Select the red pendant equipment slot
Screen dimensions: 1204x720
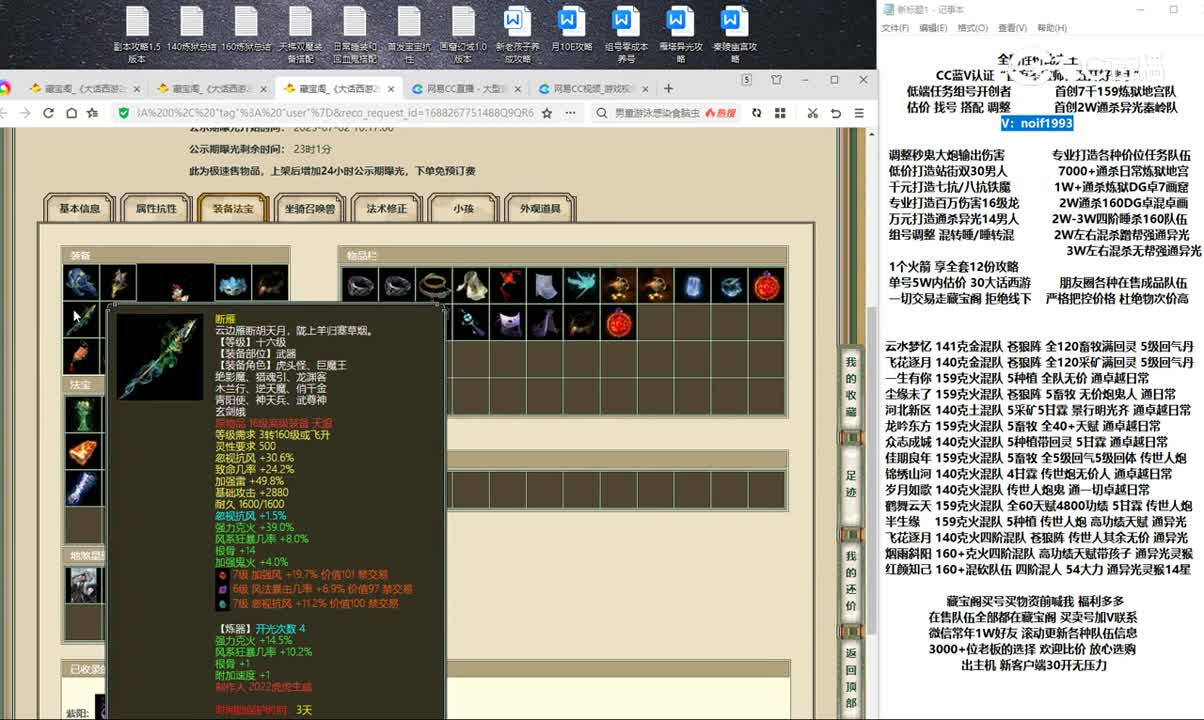point(81,356)
